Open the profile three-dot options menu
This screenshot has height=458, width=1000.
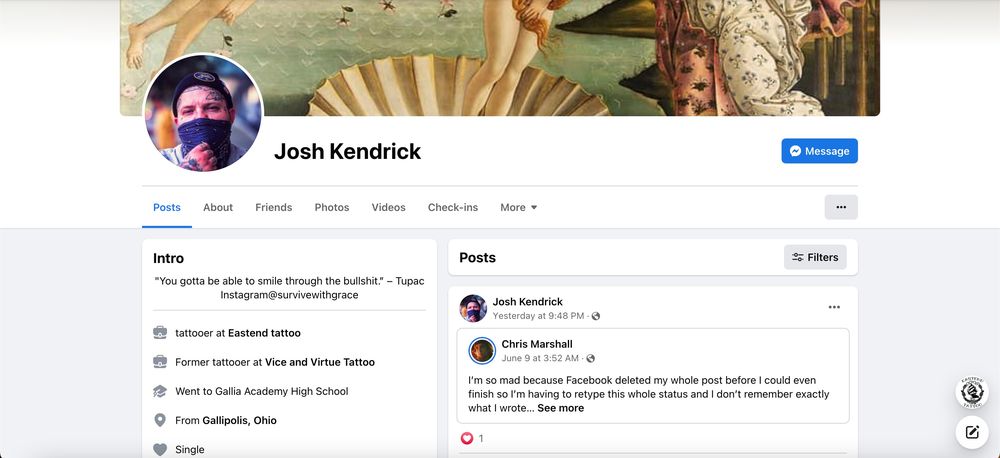840,207
